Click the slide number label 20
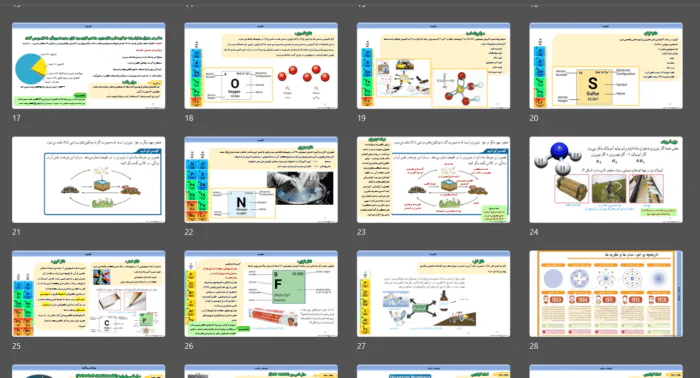700x378 pixels. tap(534, 118)
